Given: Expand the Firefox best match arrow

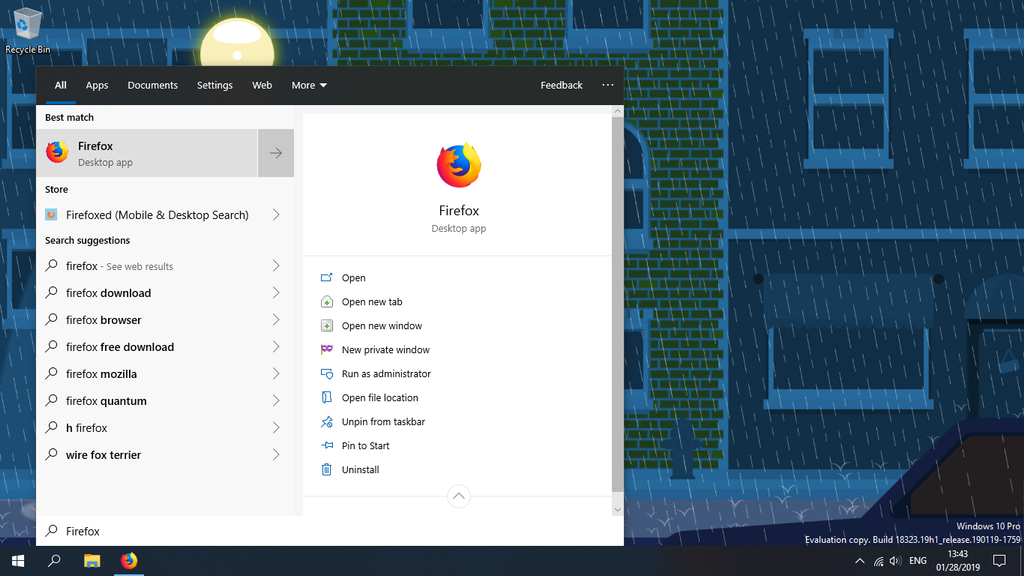Looking at the screenshot, I should point(276,153).
